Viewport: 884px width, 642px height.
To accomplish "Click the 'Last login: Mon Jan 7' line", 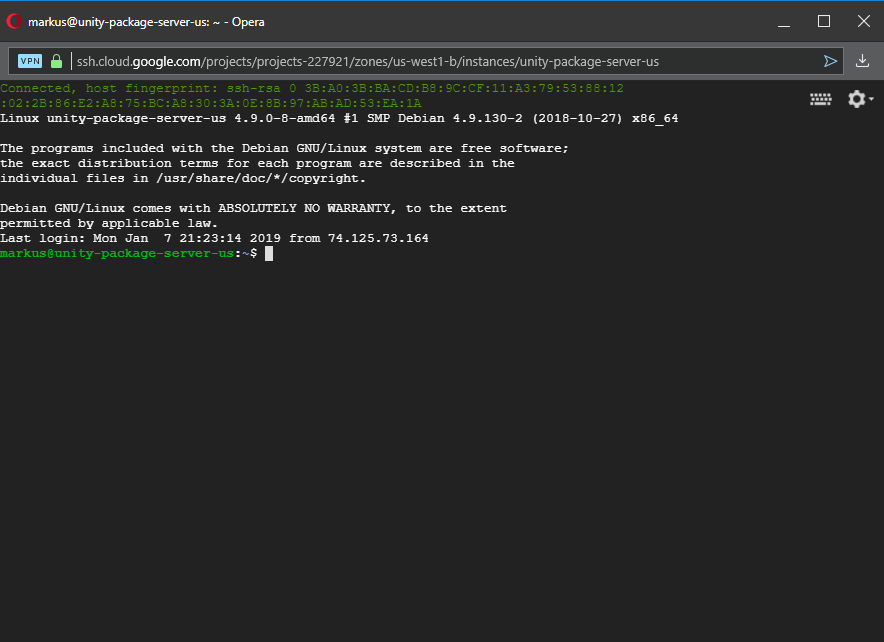I will (x=214, y=238).
